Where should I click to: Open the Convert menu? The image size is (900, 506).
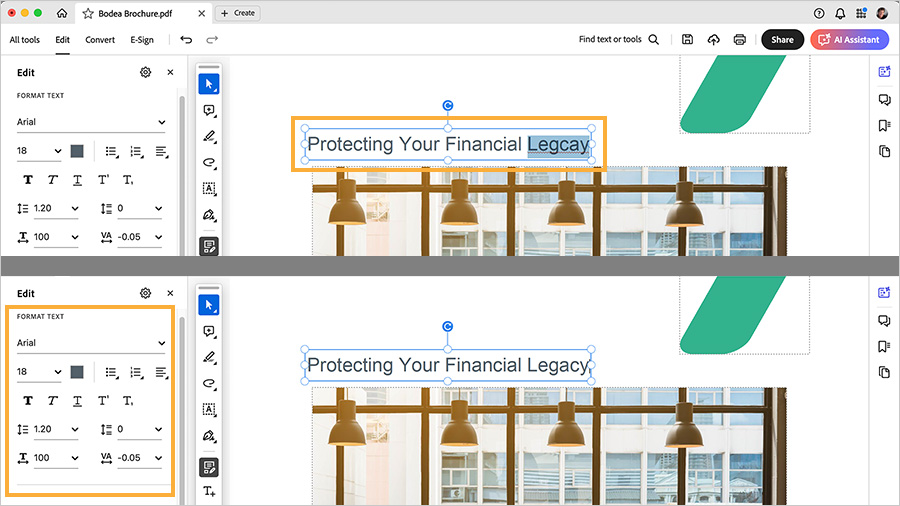100,40
